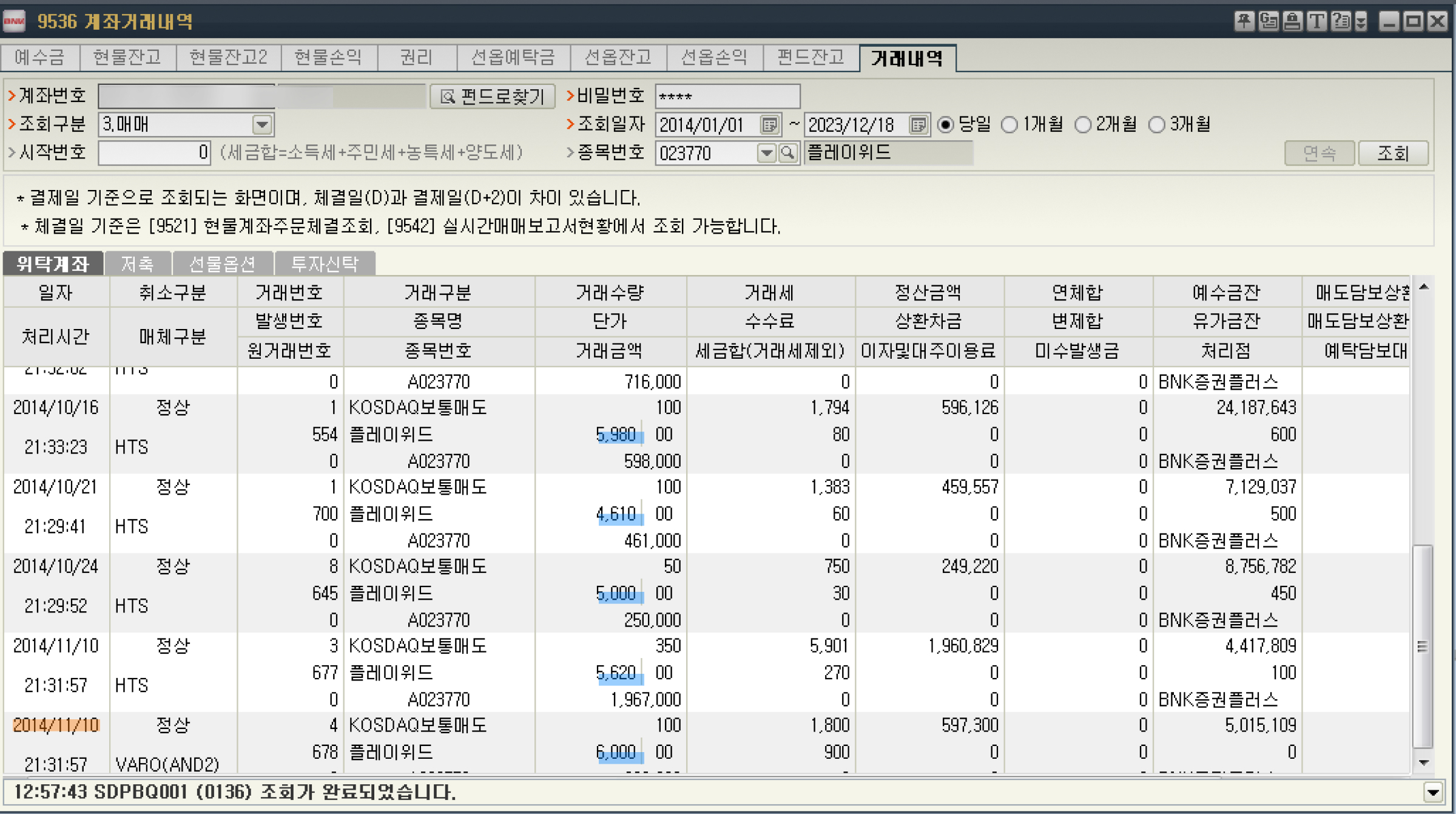Click the 시작번호 input field
Viewport: 1456px width, 814px height.
pyautogui.click(x=154, y=152)
